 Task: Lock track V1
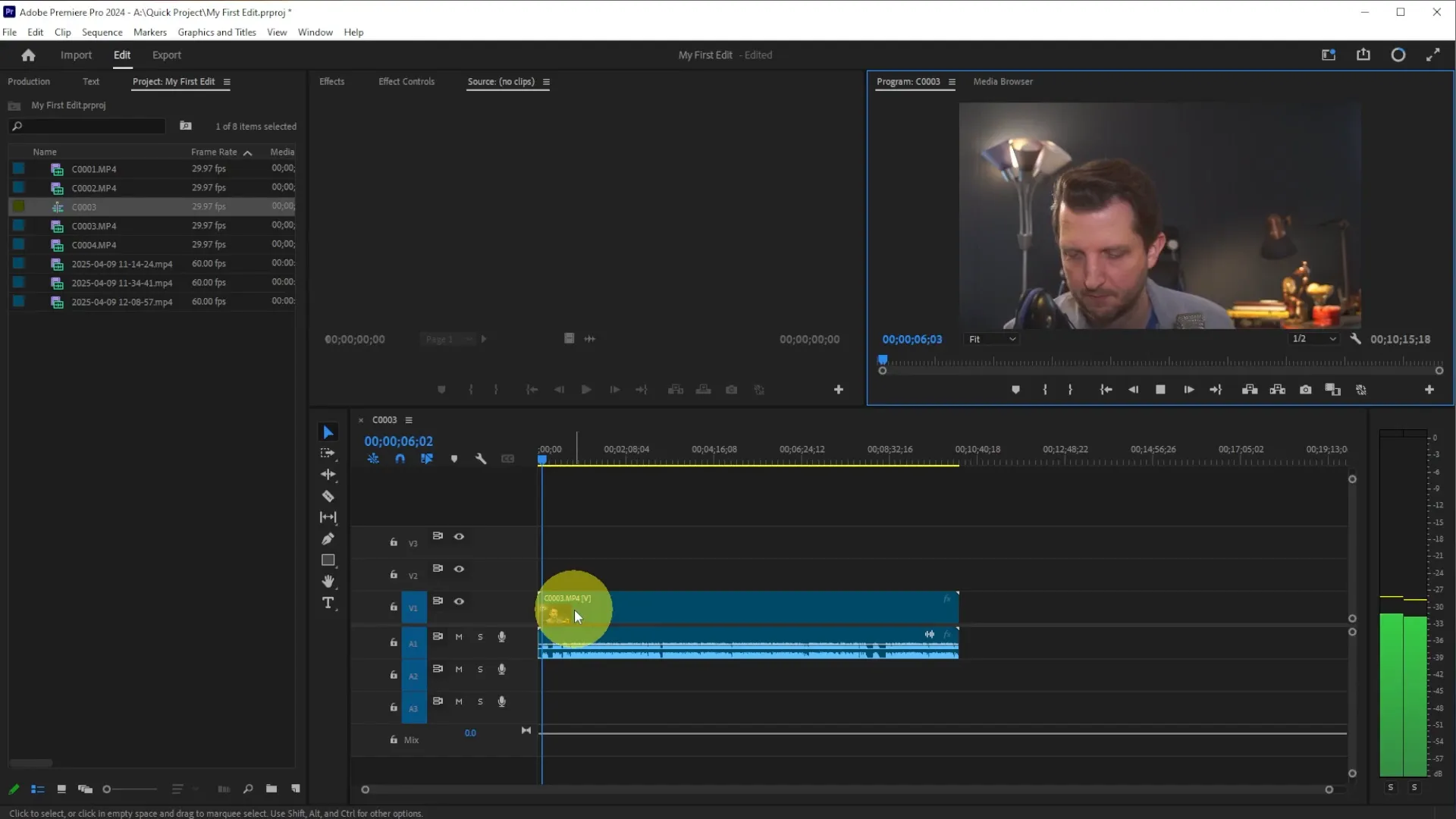pyautogui.click(x=394, y=607)
